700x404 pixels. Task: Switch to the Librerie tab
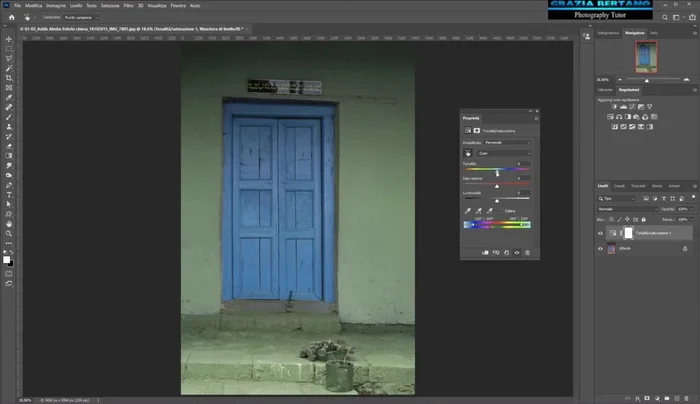(605, 90)
